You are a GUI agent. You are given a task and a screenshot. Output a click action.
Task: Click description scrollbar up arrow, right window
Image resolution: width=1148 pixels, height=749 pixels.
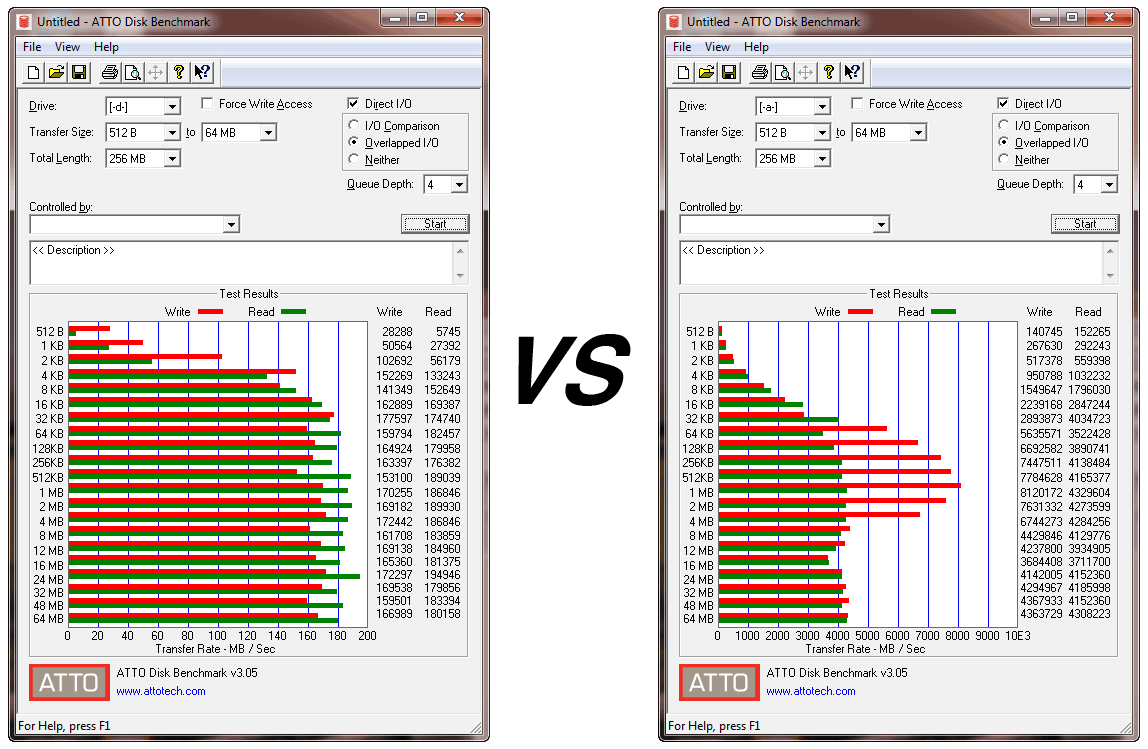coord(1111,250)
